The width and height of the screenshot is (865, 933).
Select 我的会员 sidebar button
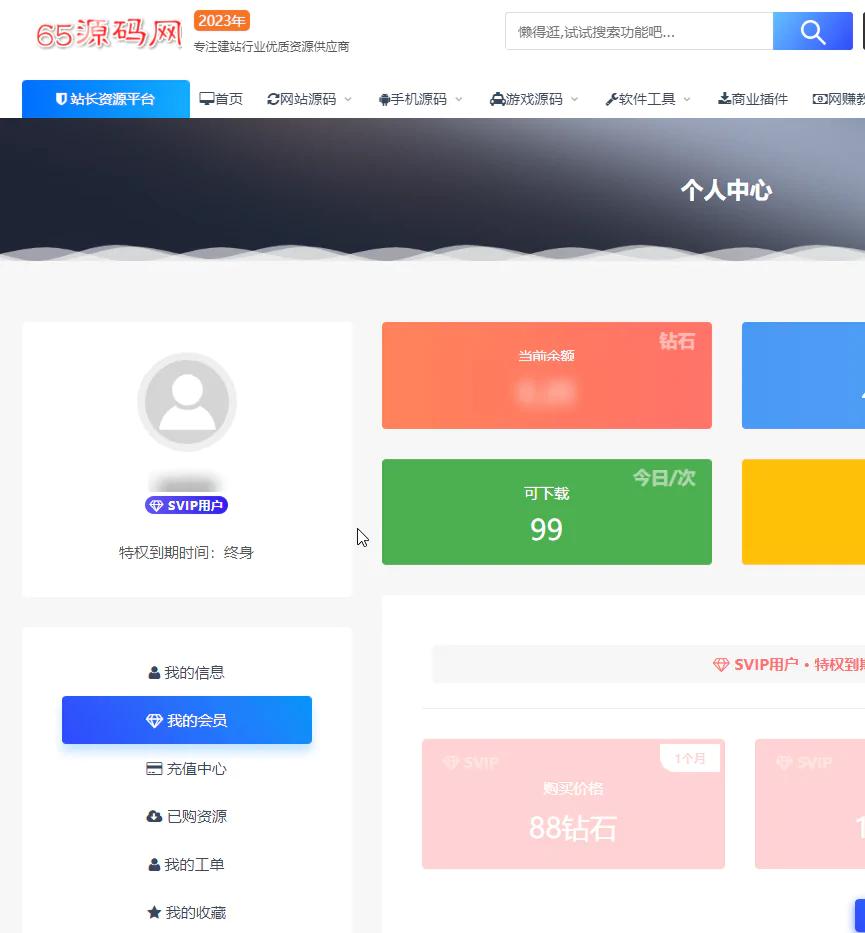coord(187,720)
